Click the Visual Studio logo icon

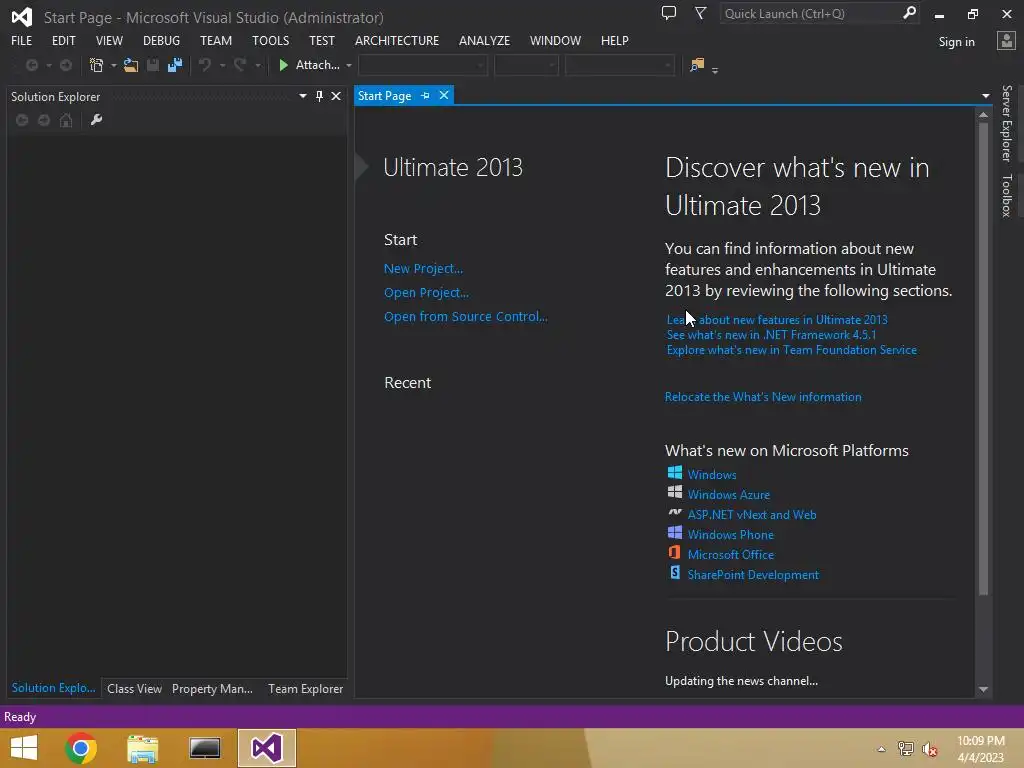tap(22, 17)
